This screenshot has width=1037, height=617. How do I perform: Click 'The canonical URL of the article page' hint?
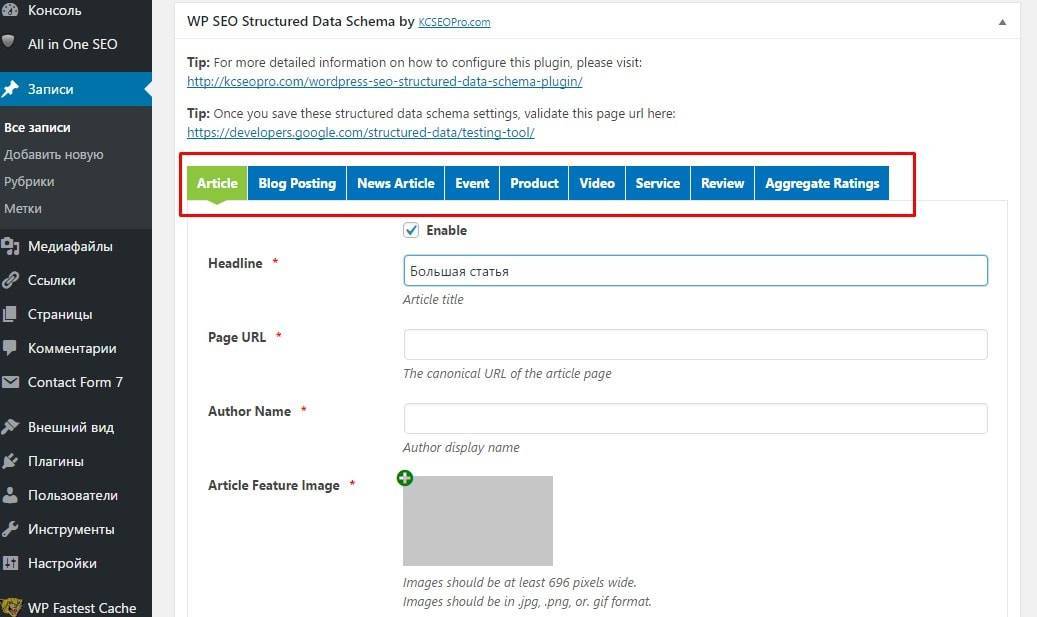507,374
